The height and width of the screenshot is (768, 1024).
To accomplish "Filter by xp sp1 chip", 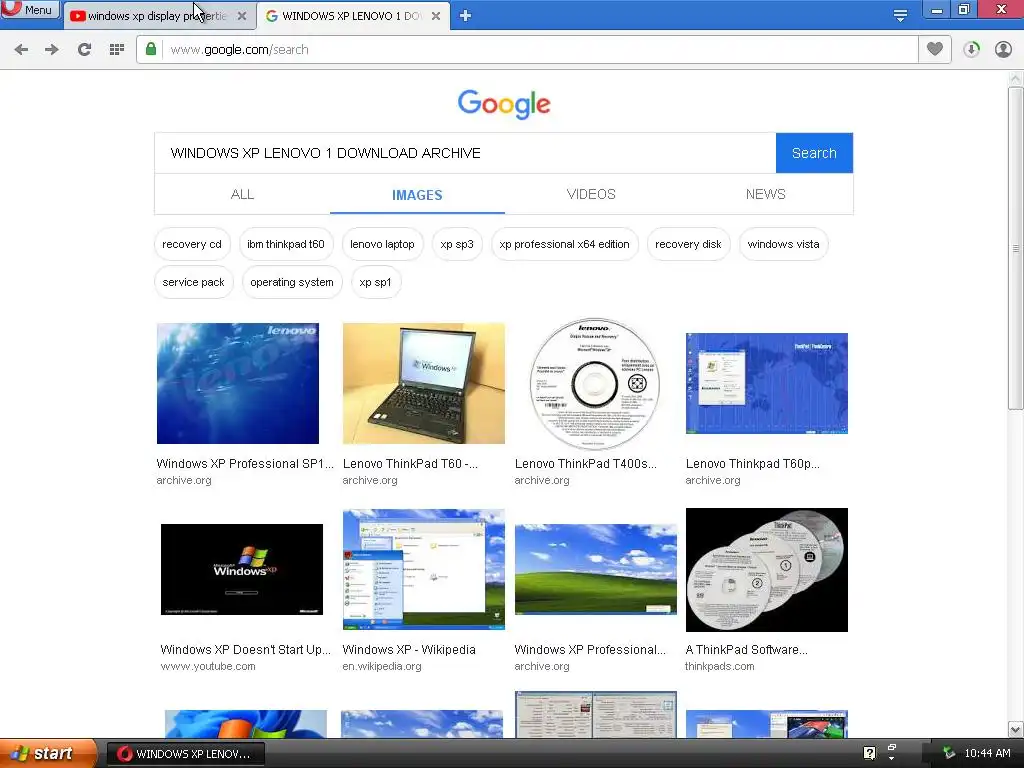I will click(x=376, y=282).
